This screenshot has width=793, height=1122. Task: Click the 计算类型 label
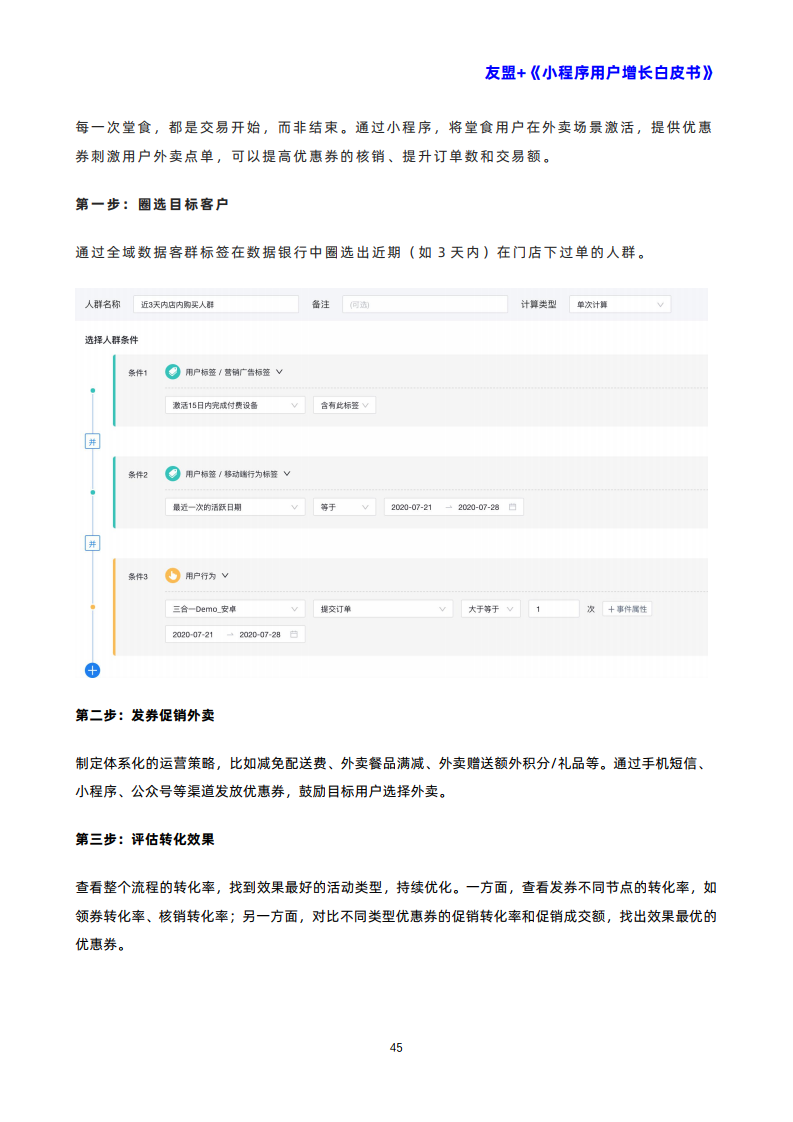coord(538,304)
